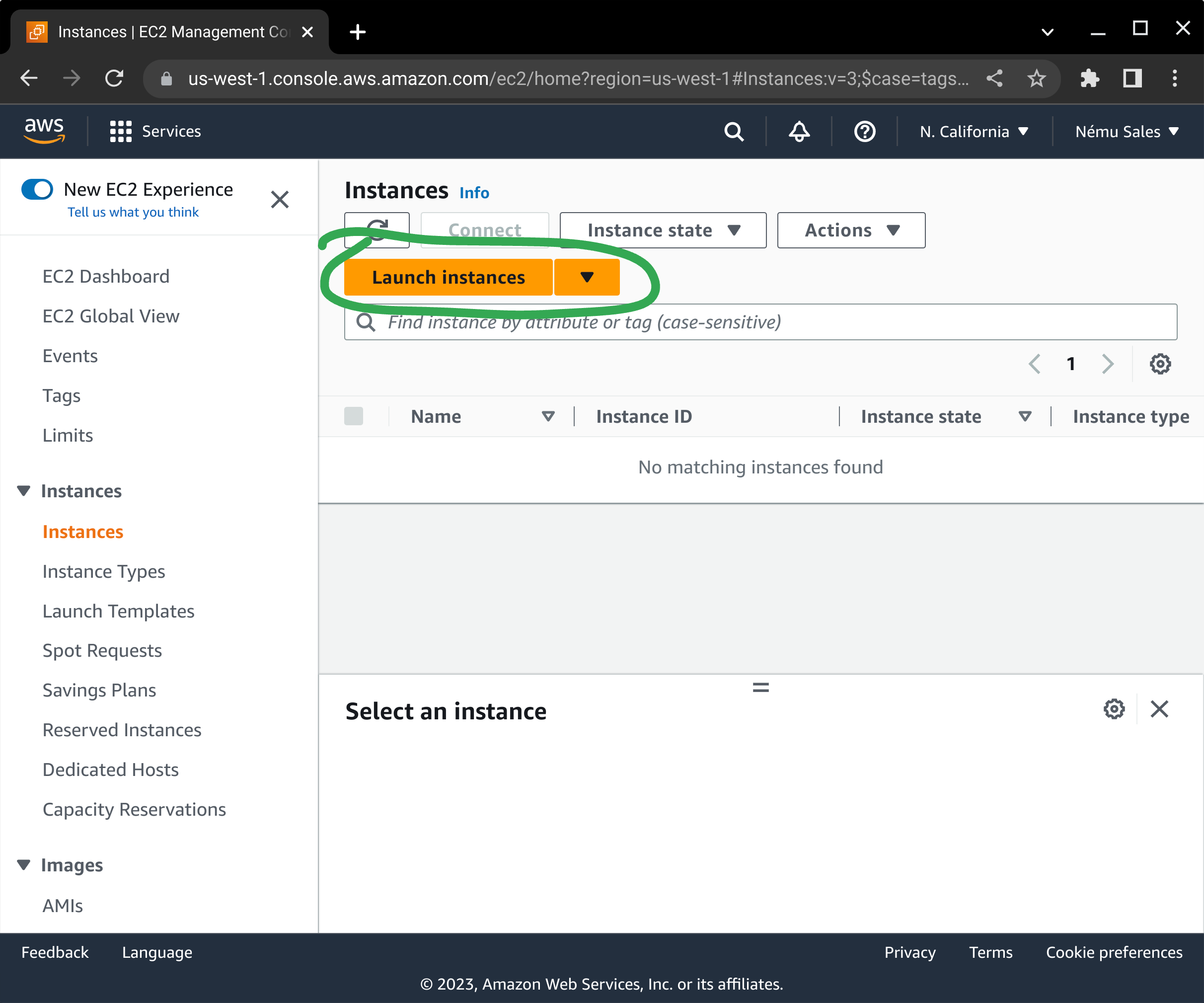Toggle the New EC2 Experience switch

tap(37, 189)
